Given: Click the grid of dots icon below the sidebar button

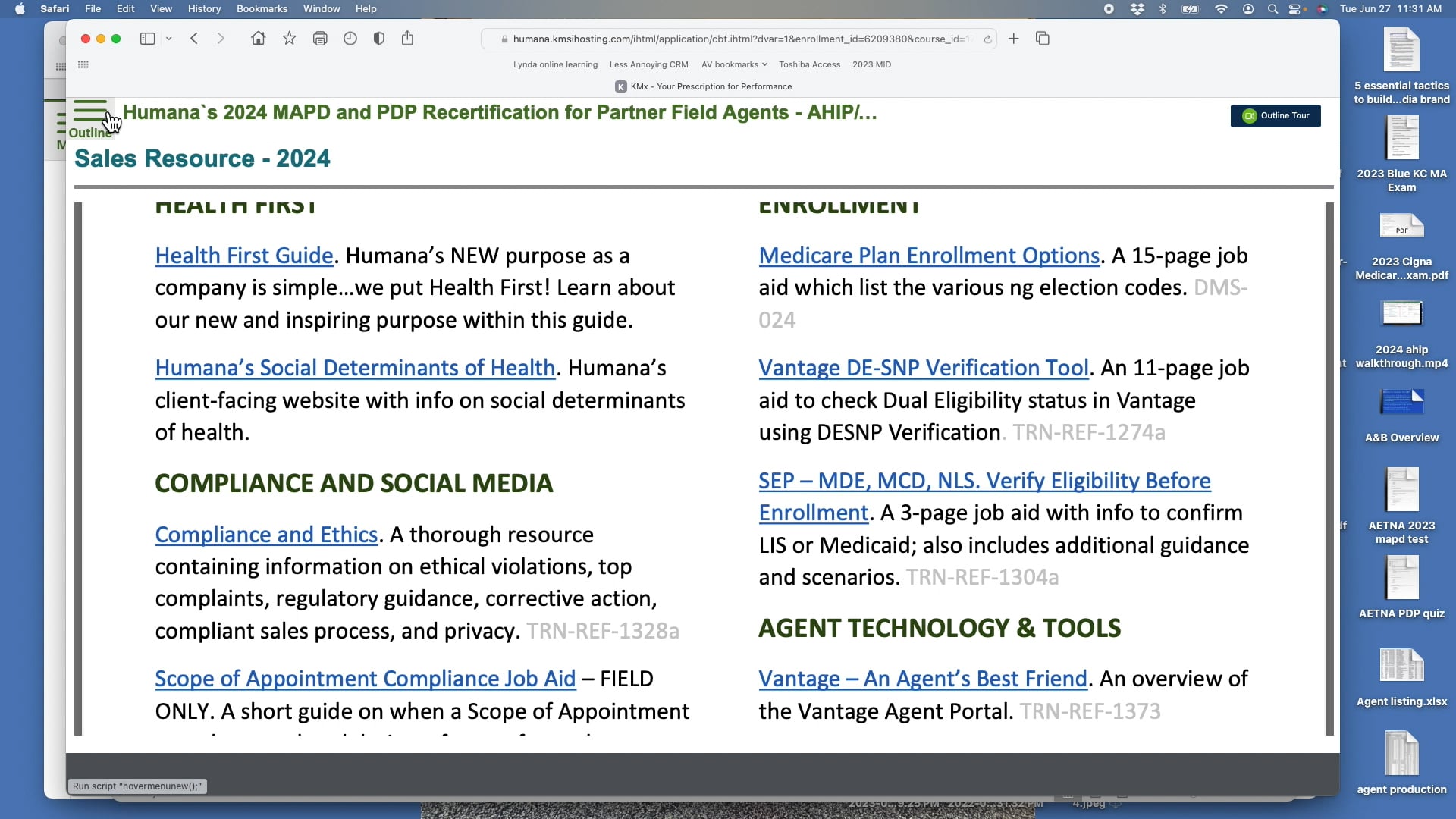Looking at the screenshot, I should point(83,64).
